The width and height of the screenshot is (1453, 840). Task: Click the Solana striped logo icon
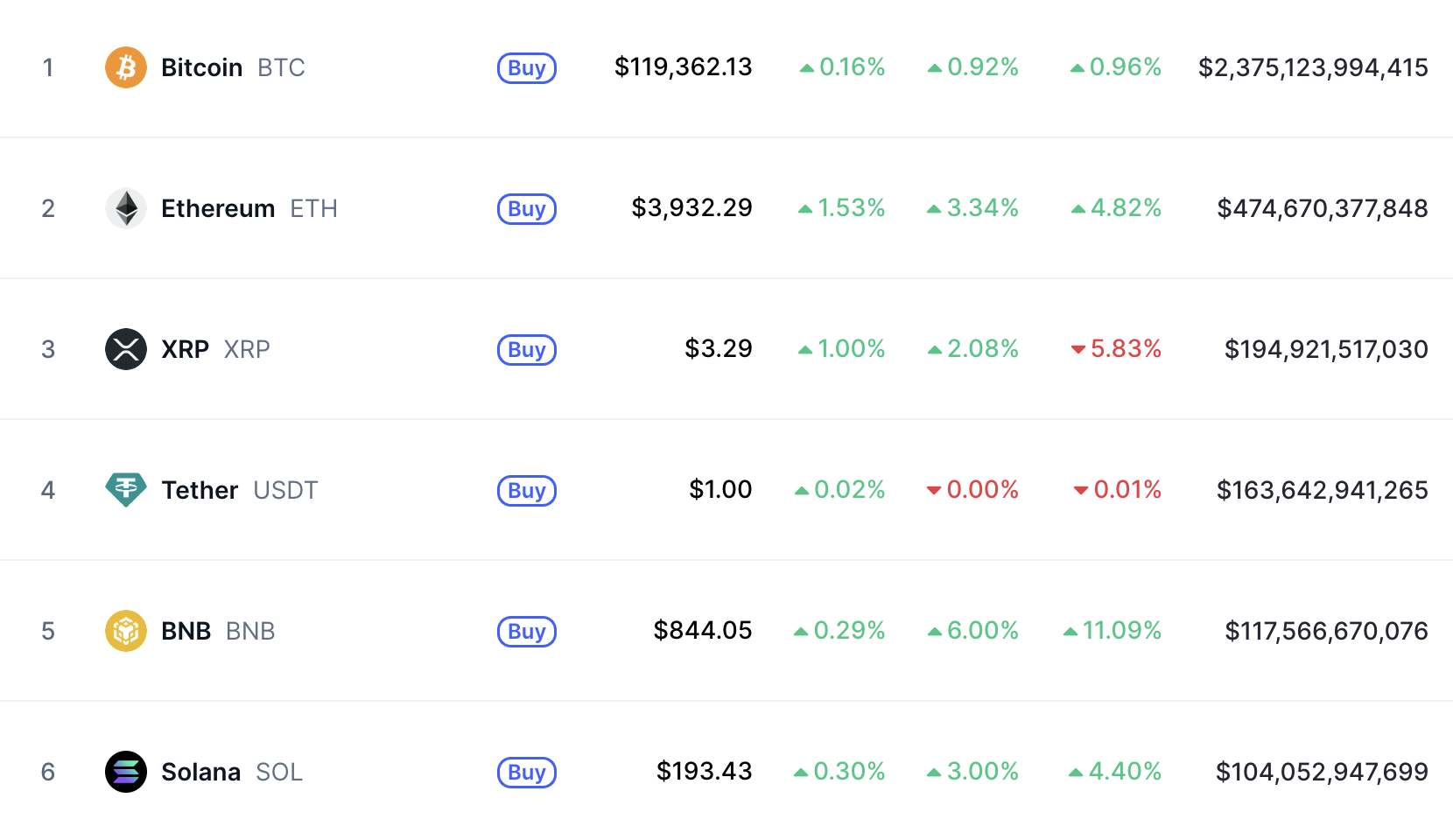pos(126,772)
